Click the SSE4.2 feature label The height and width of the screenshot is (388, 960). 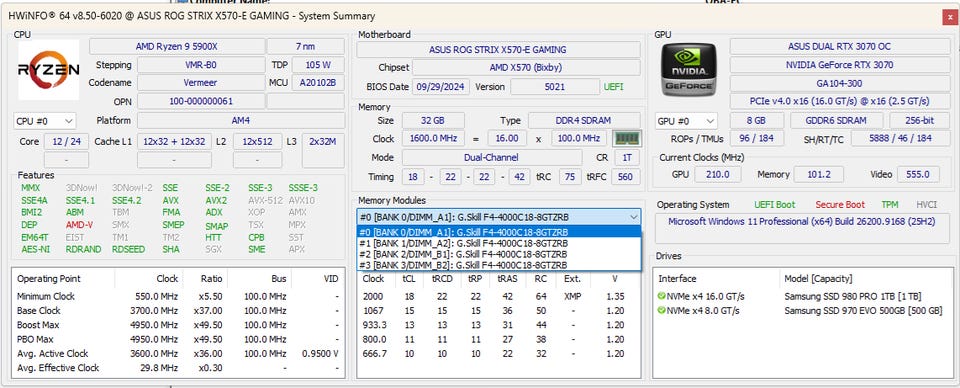126,200
